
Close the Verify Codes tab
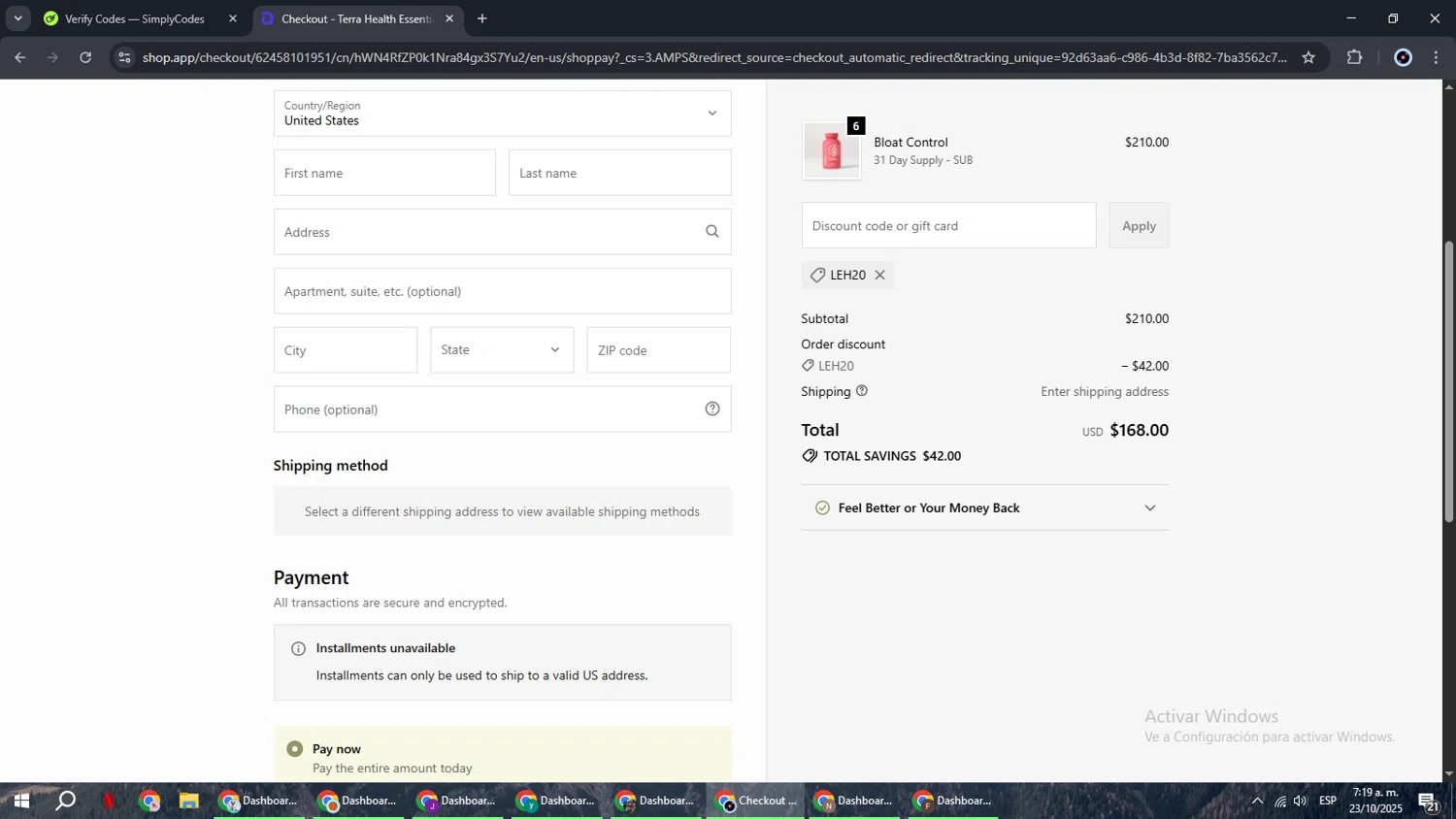pyautogui.click(x=232, y=18)
